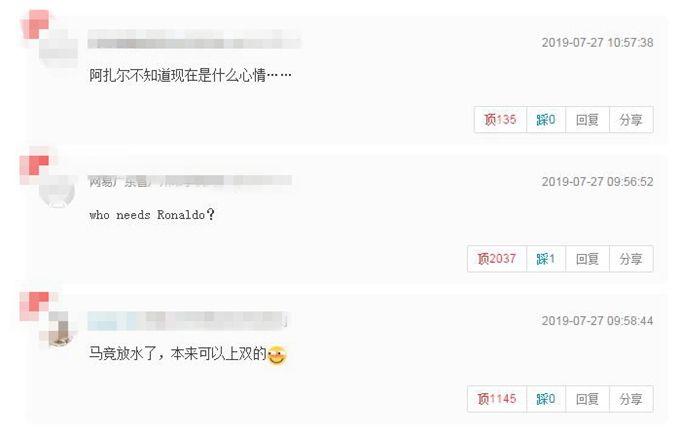
Task: Downvote the 'who needs Ronaldo' comment
Action: (546, 259)
